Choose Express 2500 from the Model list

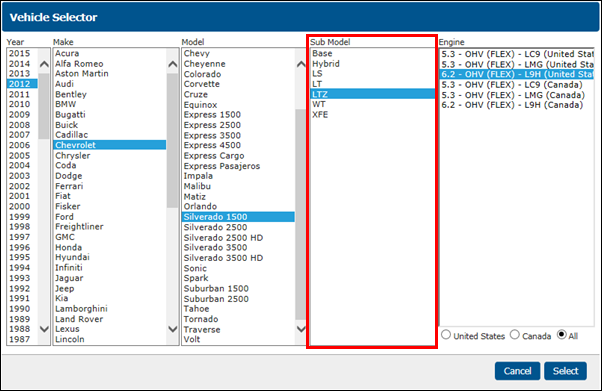coord(238,125)
